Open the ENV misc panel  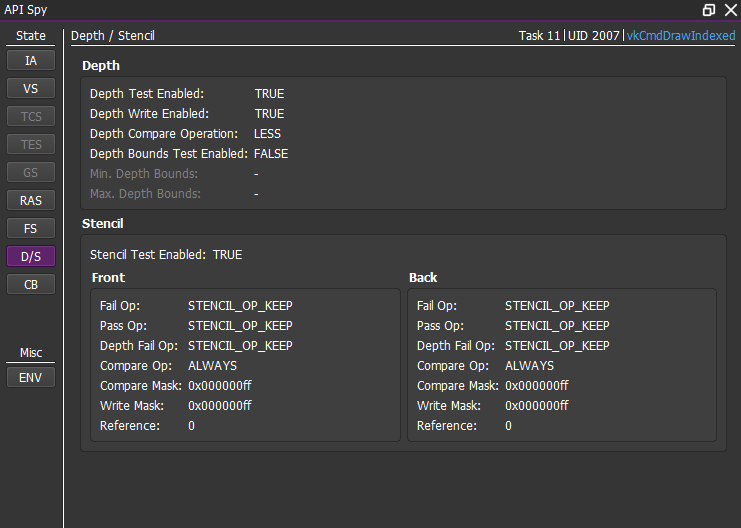click(x=31, y=378)
